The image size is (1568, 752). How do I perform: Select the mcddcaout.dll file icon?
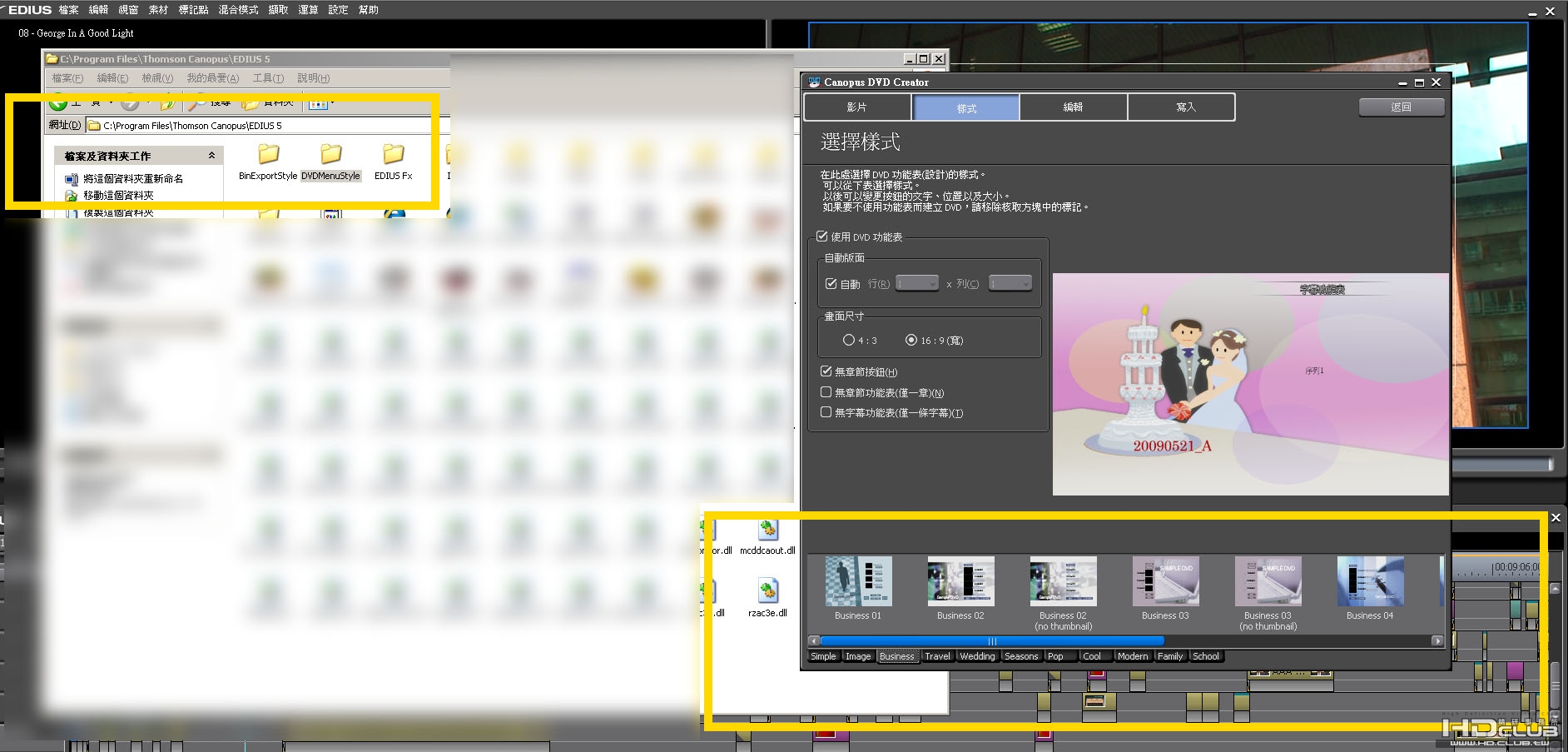[767, 529]
